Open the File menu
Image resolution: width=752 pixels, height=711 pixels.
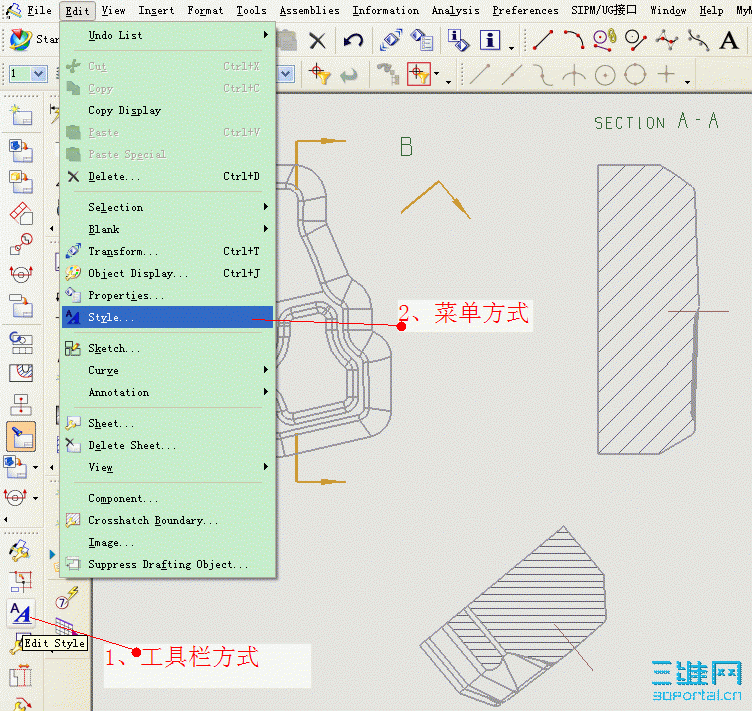coord(39,10)
